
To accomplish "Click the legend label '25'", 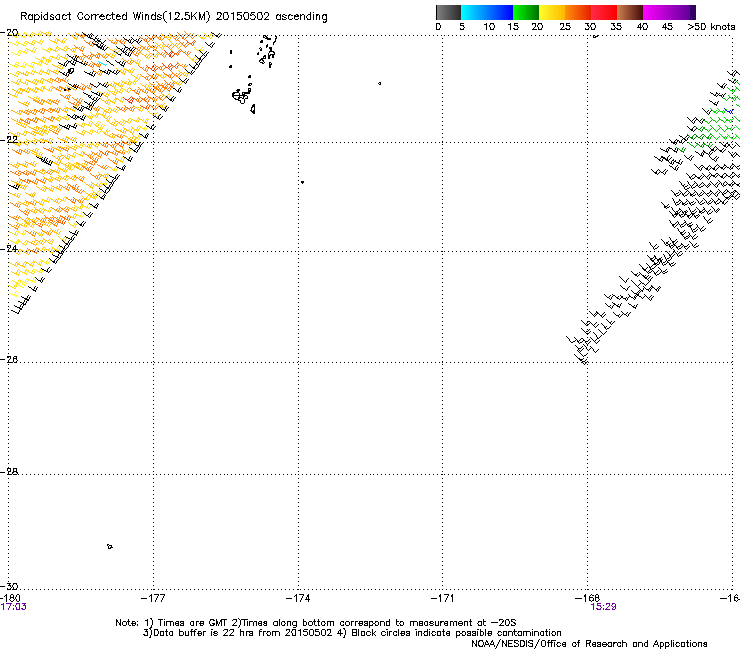I will point(565,27).
